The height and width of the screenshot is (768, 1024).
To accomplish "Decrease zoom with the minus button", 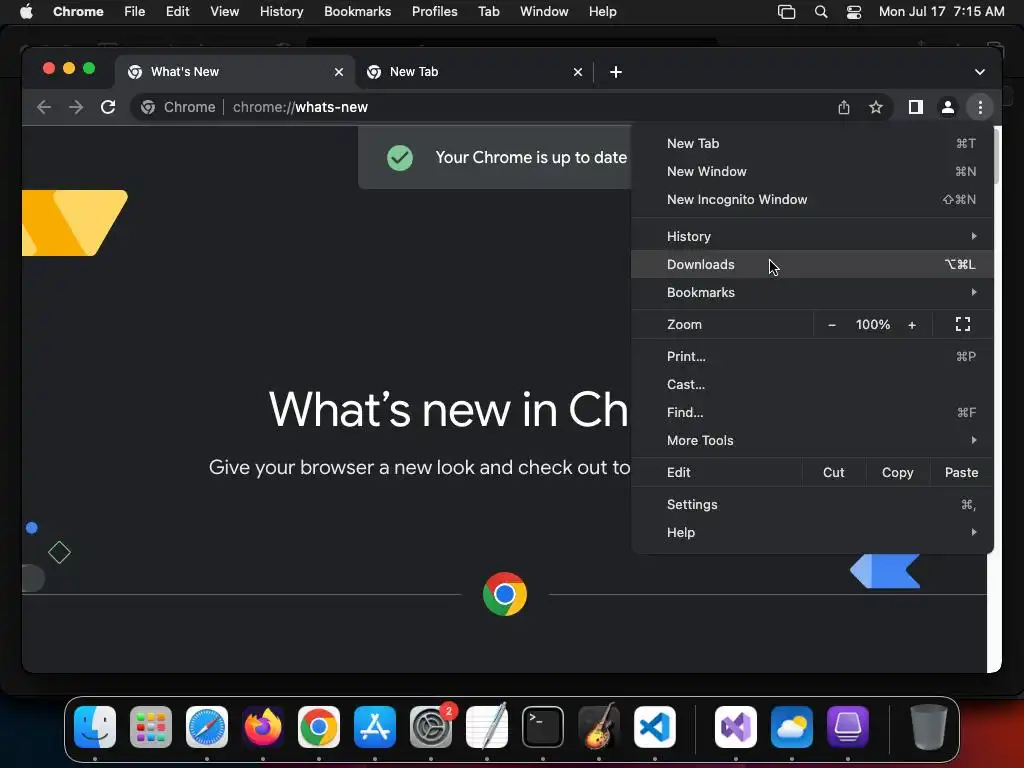I will [832, 325].
